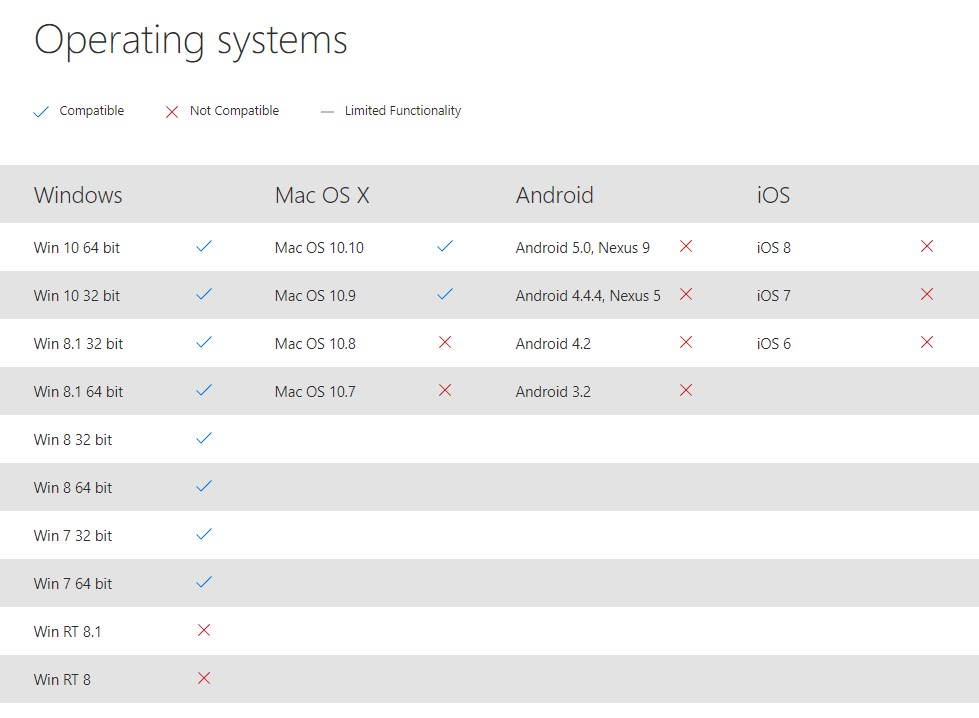Click the Operating systems page heading

(190, 42)
